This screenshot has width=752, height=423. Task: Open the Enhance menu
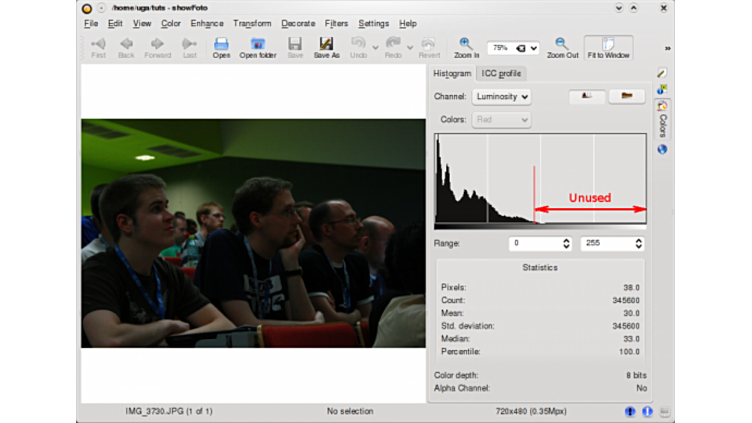[207, 23]
